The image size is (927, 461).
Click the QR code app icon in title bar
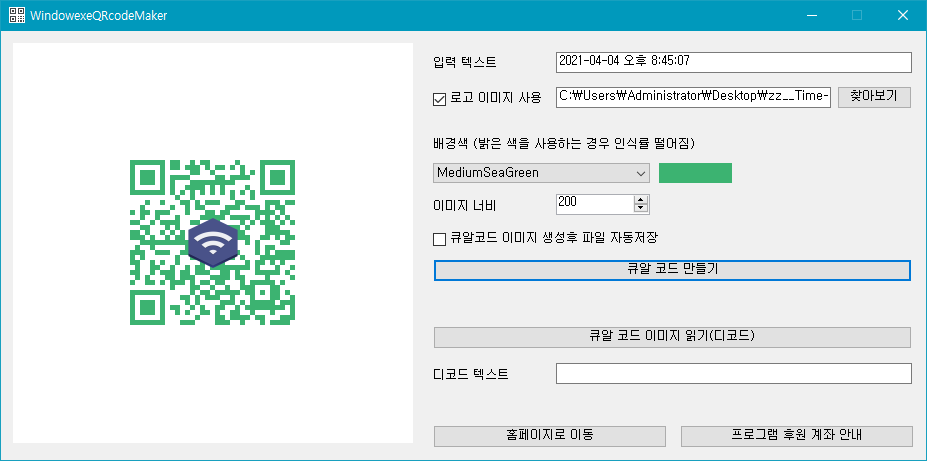click(x=17, y=15)
